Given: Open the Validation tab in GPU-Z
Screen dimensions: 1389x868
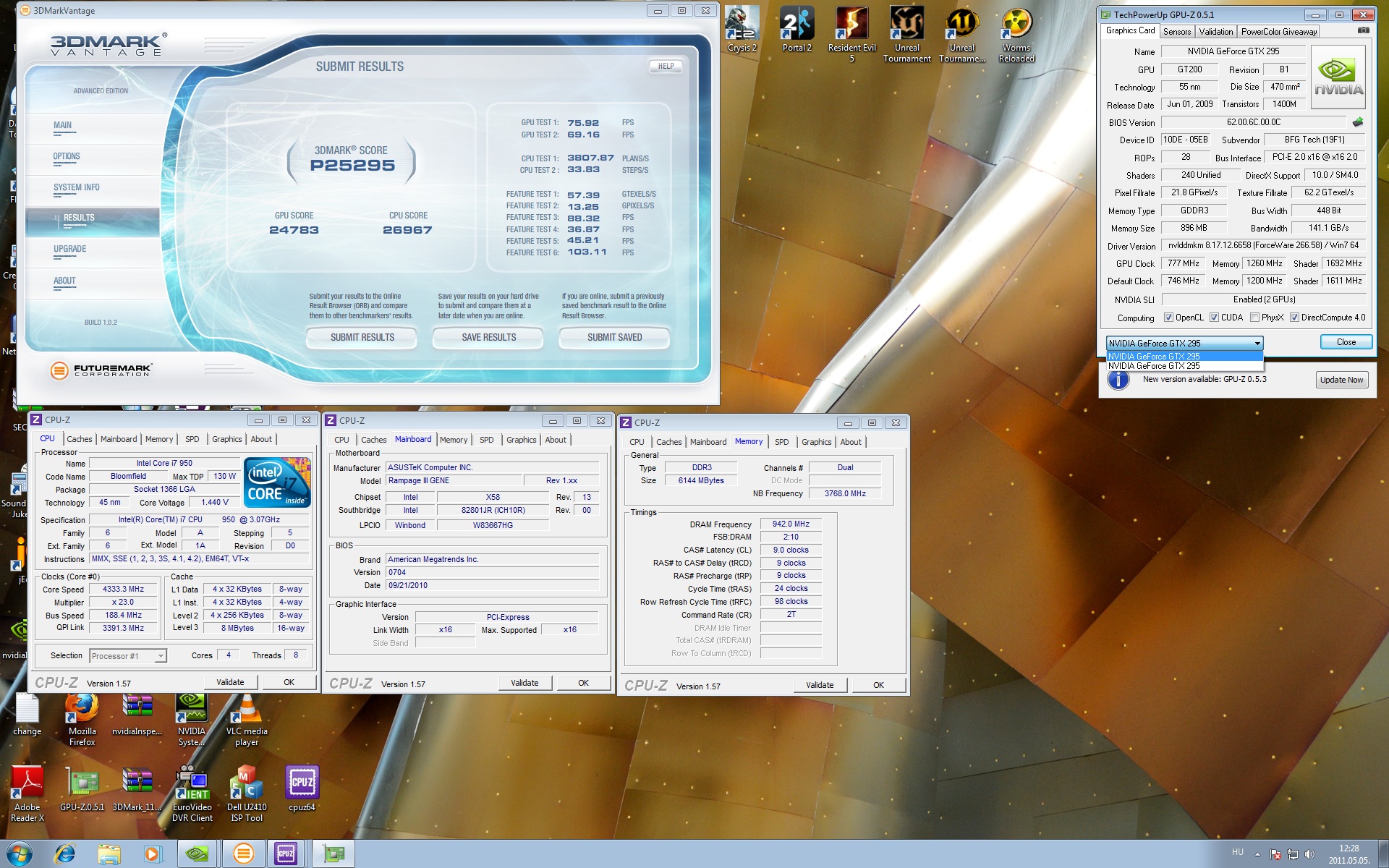Looking at the screenshot, I should (x=1215, y=32).
